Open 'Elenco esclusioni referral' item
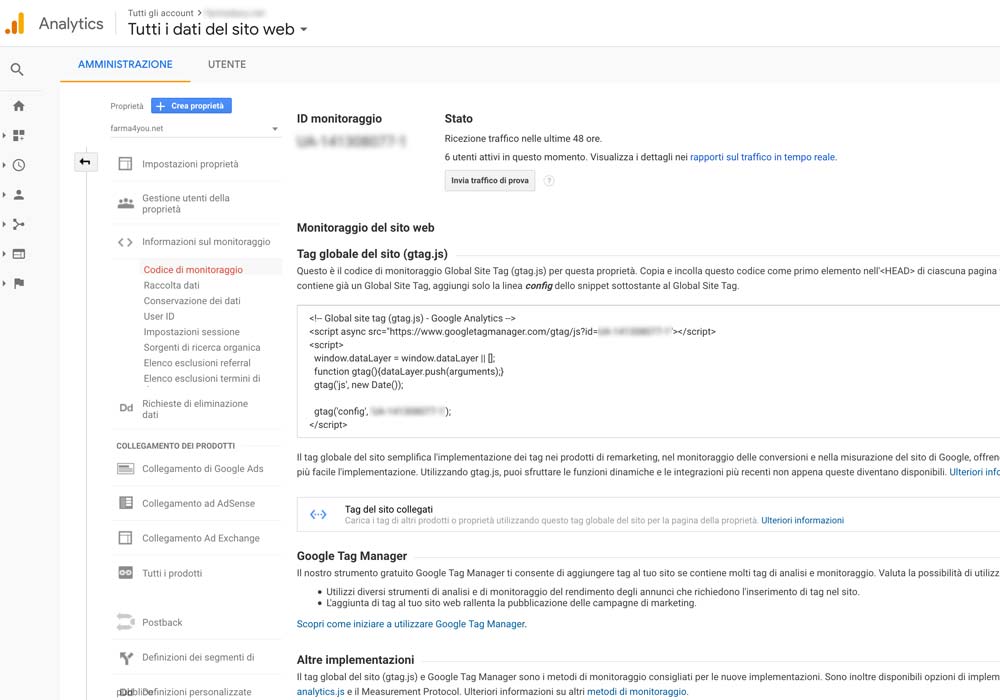This screenshot has width=1000, height=700. (197, 363)
